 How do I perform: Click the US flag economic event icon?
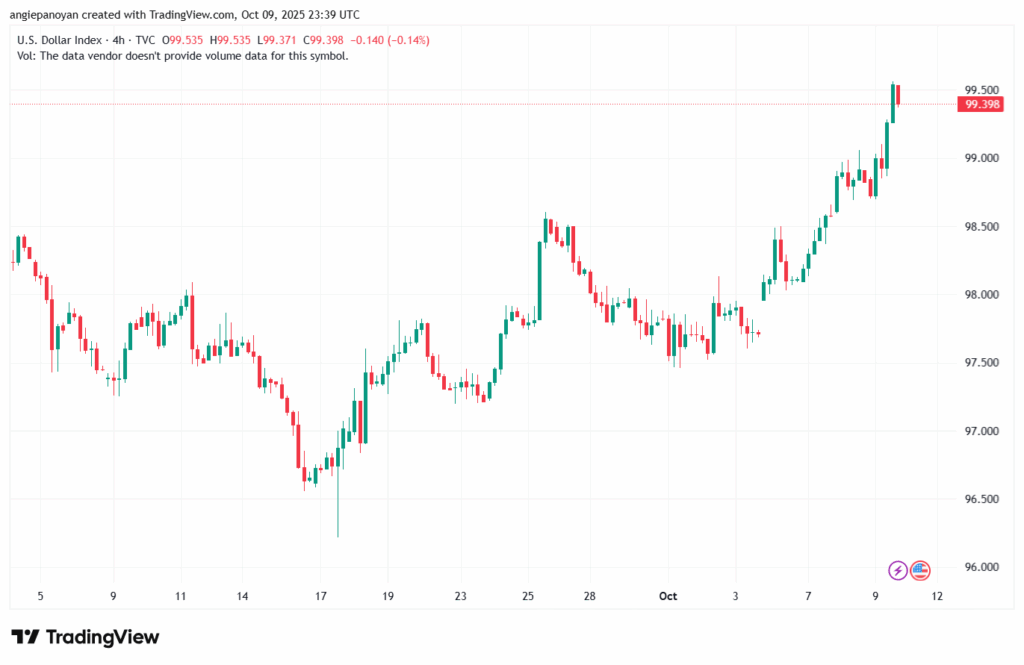920,570
